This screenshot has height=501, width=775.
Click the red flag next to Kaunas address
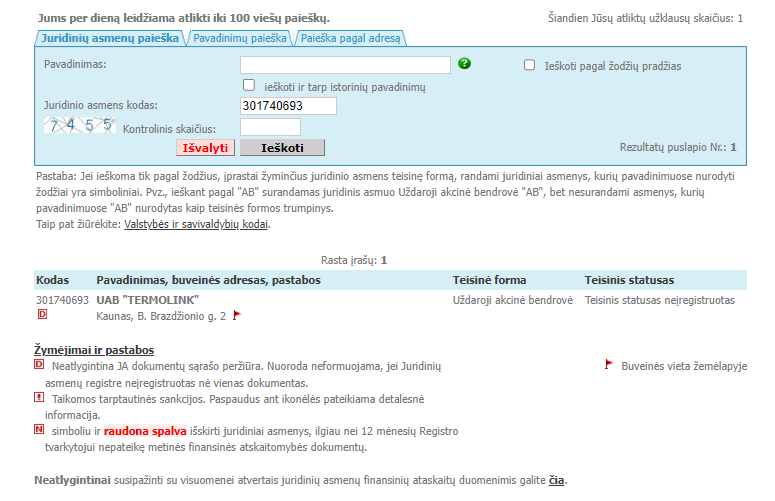(237, 316)
